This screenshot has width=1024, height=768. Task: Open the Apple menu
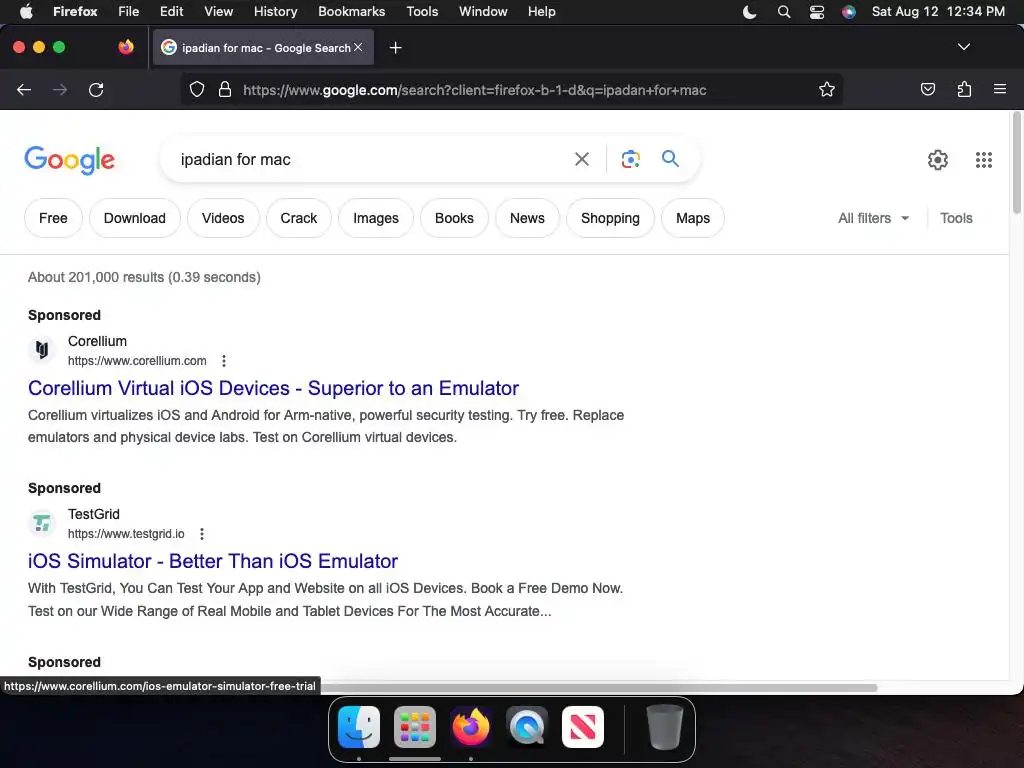click(x=25, y=11)
